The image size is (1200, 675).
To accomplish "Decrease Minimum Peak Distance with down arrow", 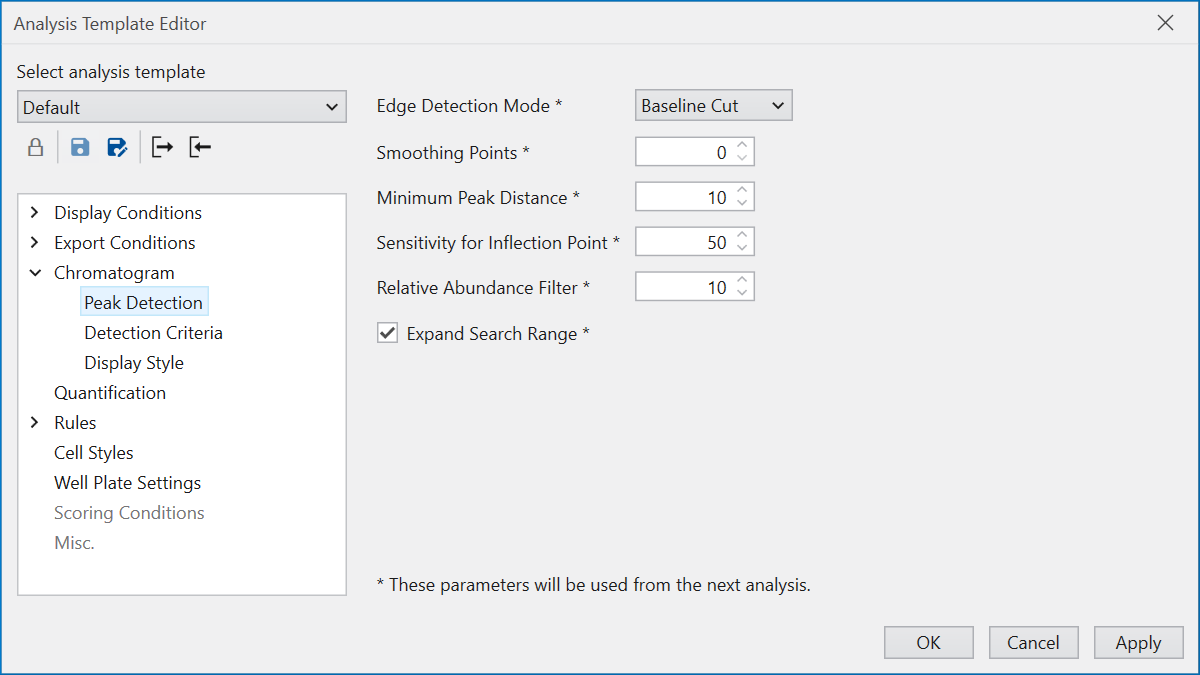I will click(742, 203).
